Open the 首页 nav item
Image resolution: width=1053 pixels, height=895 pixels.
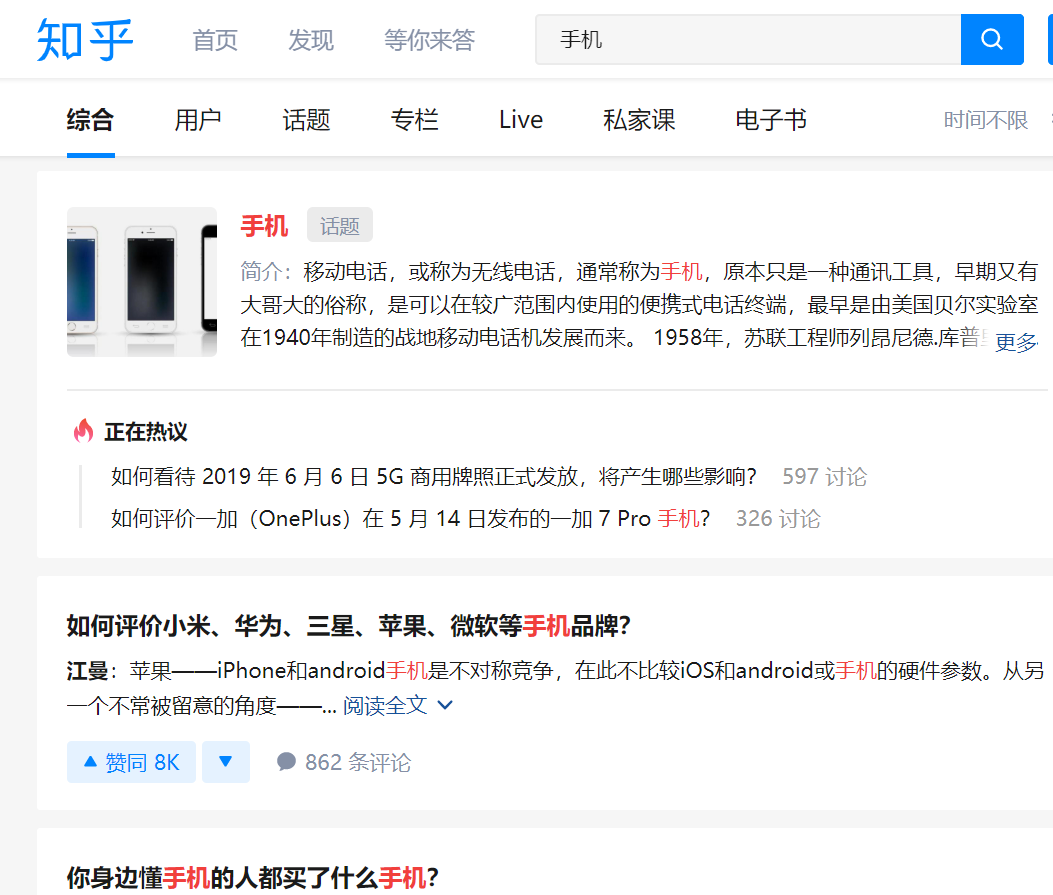coord(215,40)
